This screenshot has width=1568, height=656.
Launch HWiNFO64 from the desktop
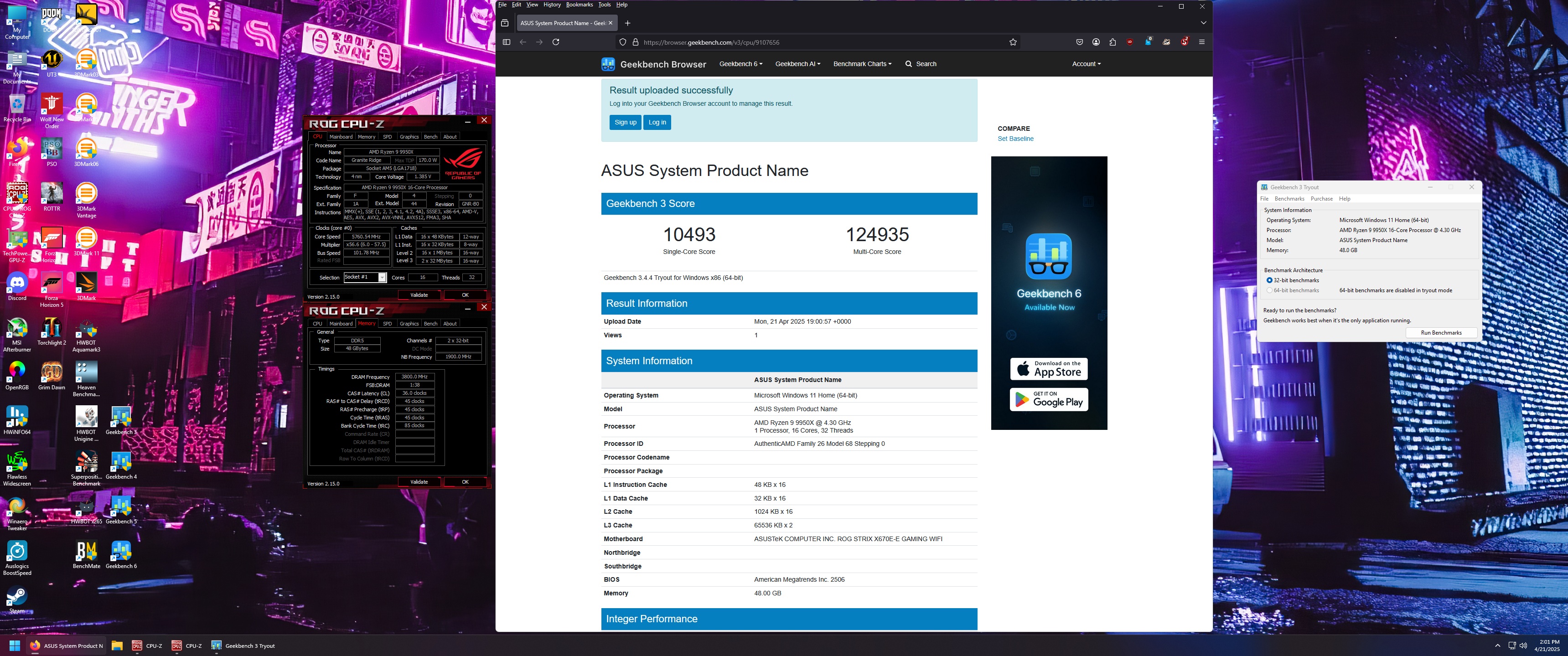(17, 420)
